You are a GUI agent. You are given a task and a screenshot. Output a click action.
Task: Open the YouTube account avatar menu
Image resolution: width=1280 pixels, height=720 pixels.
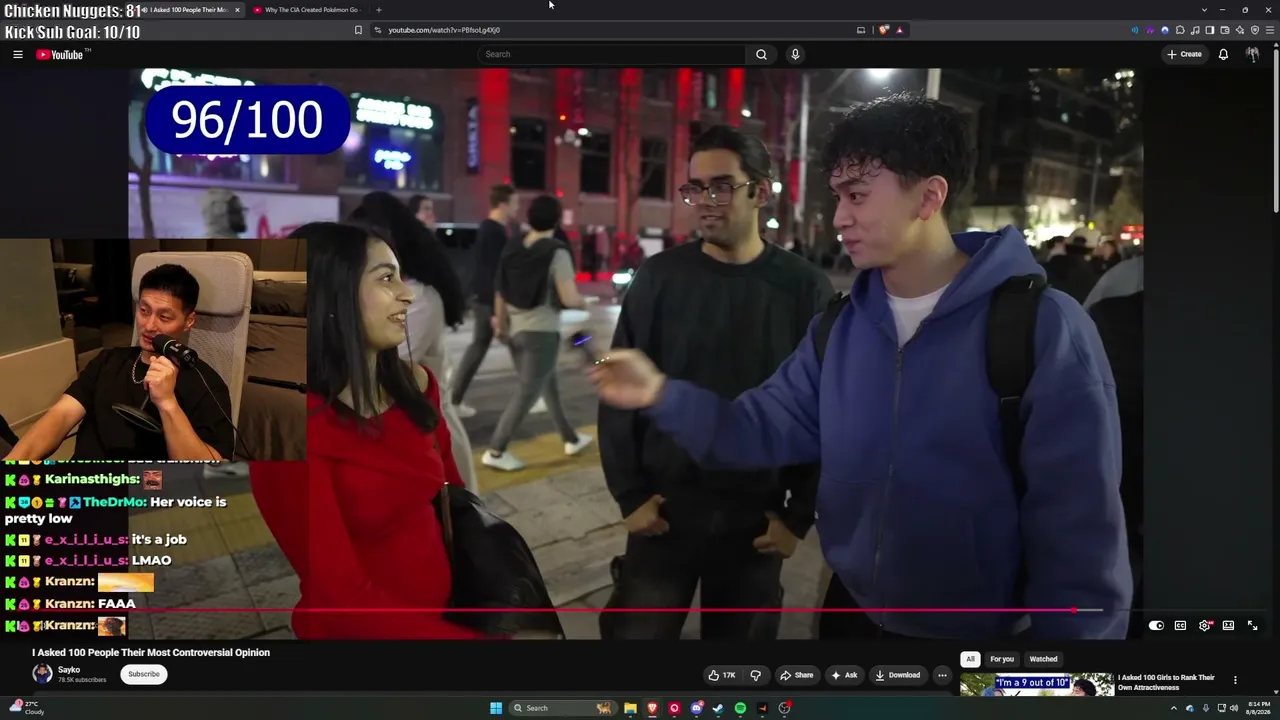(x=1252, y=54)
